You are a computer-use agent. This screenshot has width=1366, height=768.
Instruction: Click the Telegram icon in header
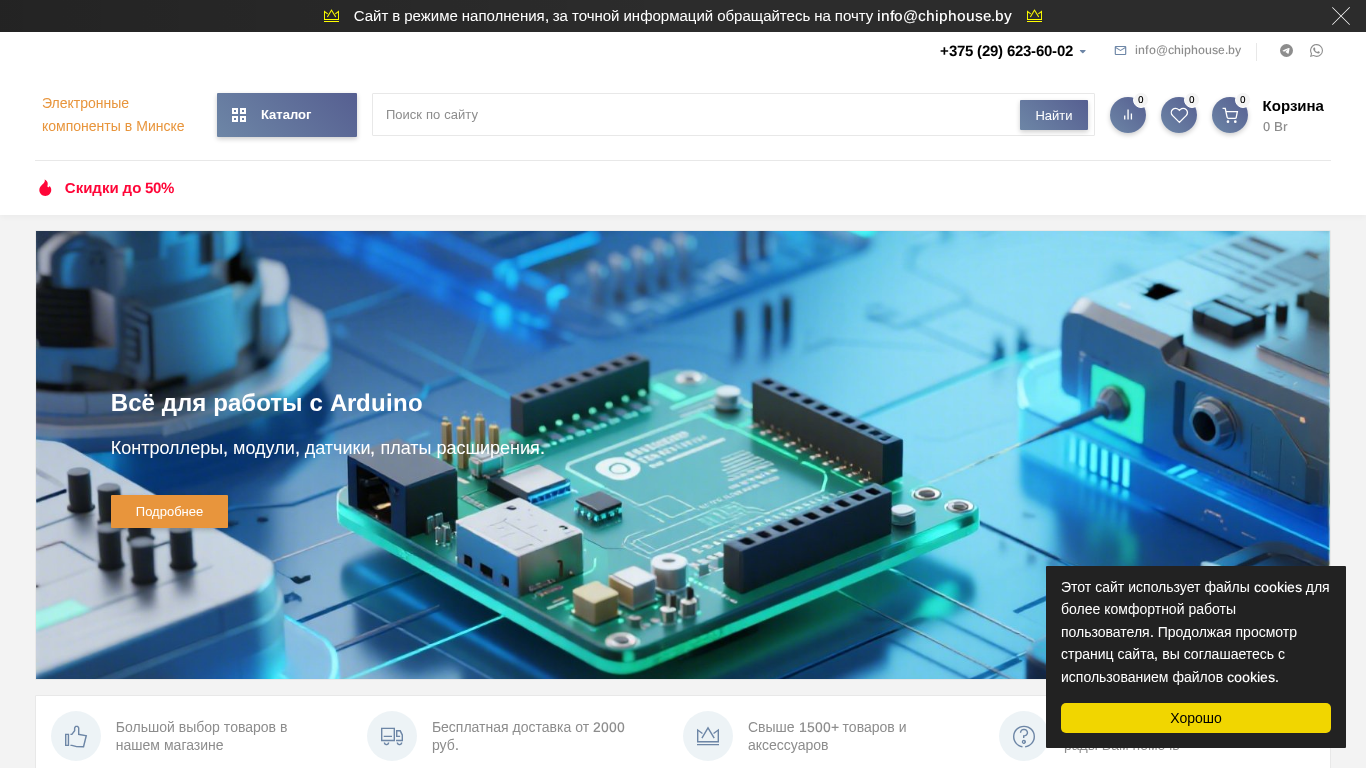point(1287,51)
